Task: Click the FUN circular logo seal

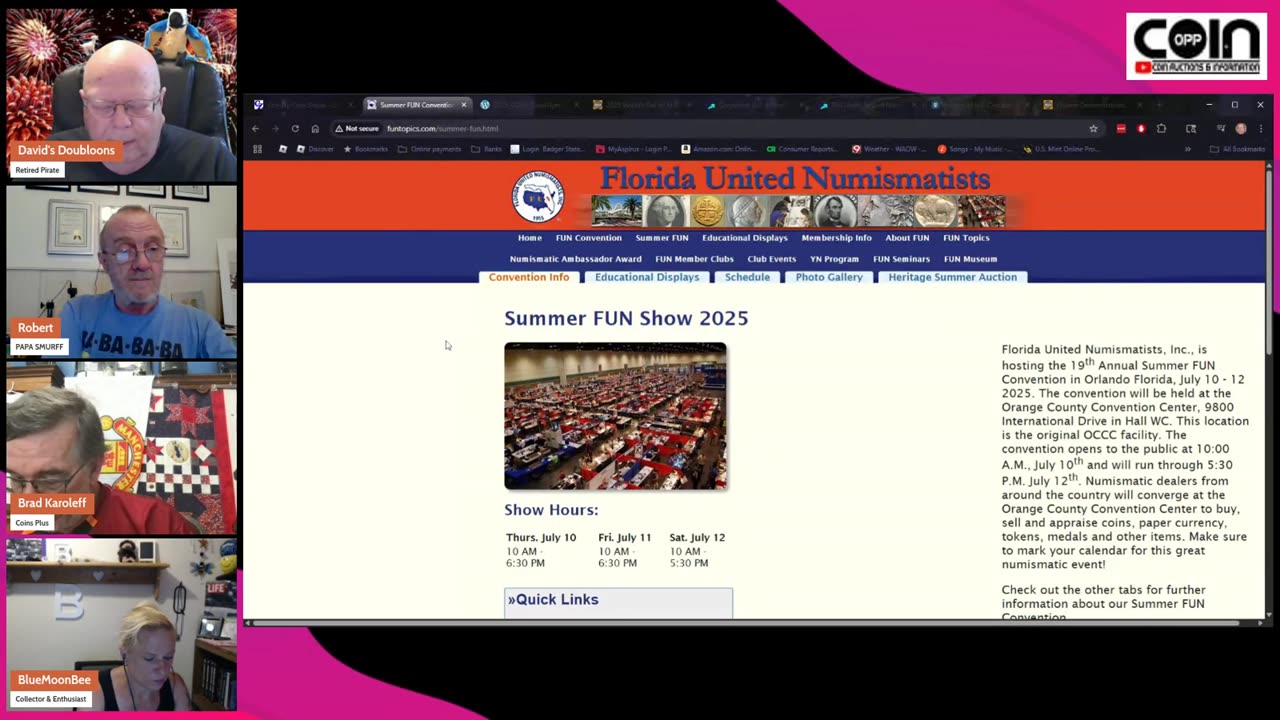Action: point(538,196)
